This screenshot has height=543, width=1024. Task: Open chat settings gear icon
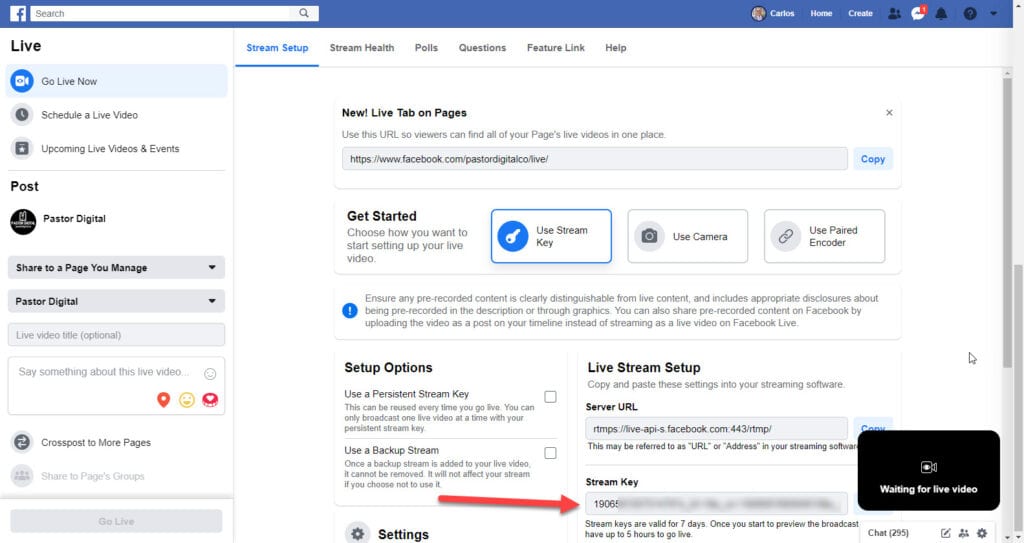tap(982, 533)
